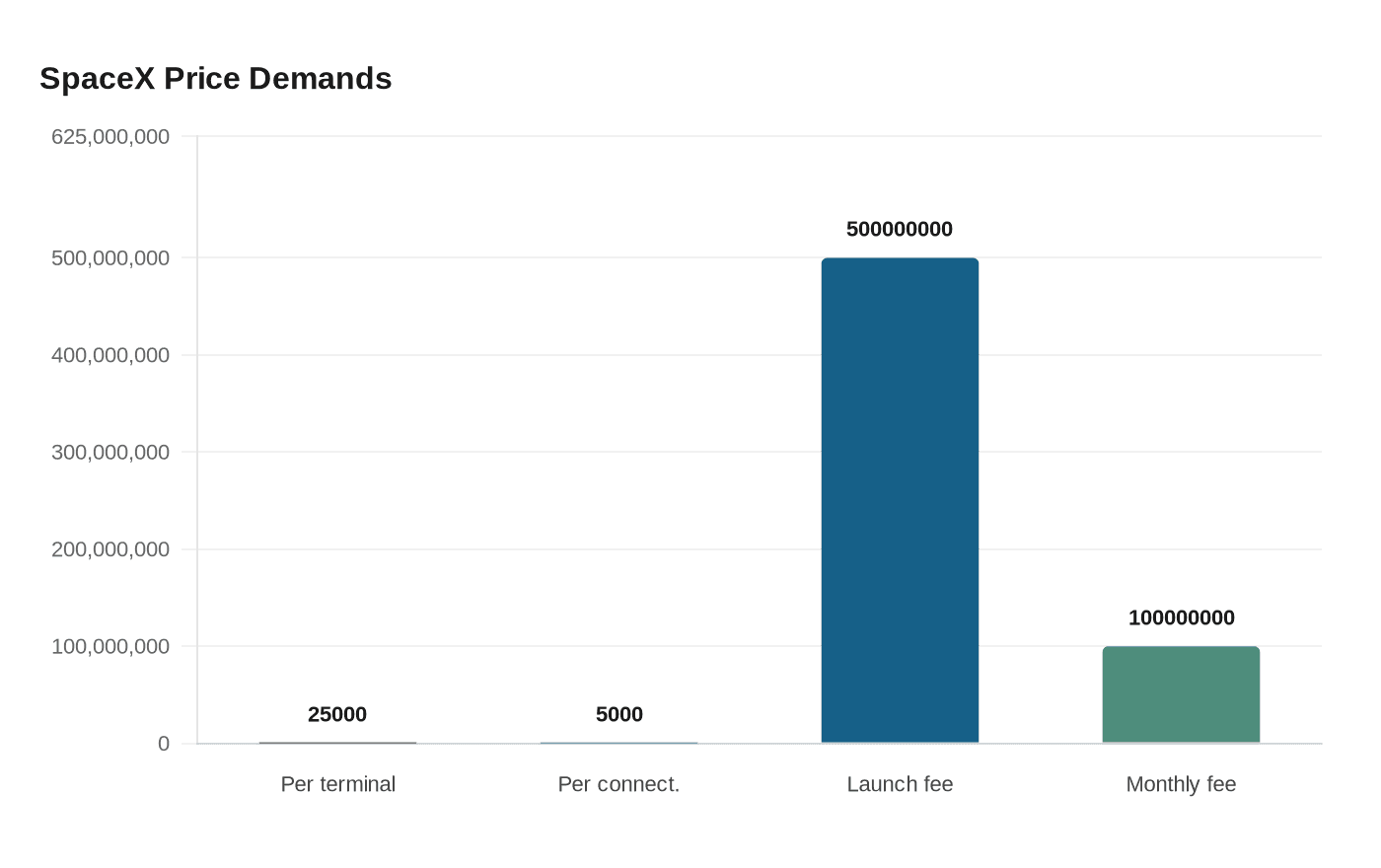Select the Launch fee bar

[900, 500]
